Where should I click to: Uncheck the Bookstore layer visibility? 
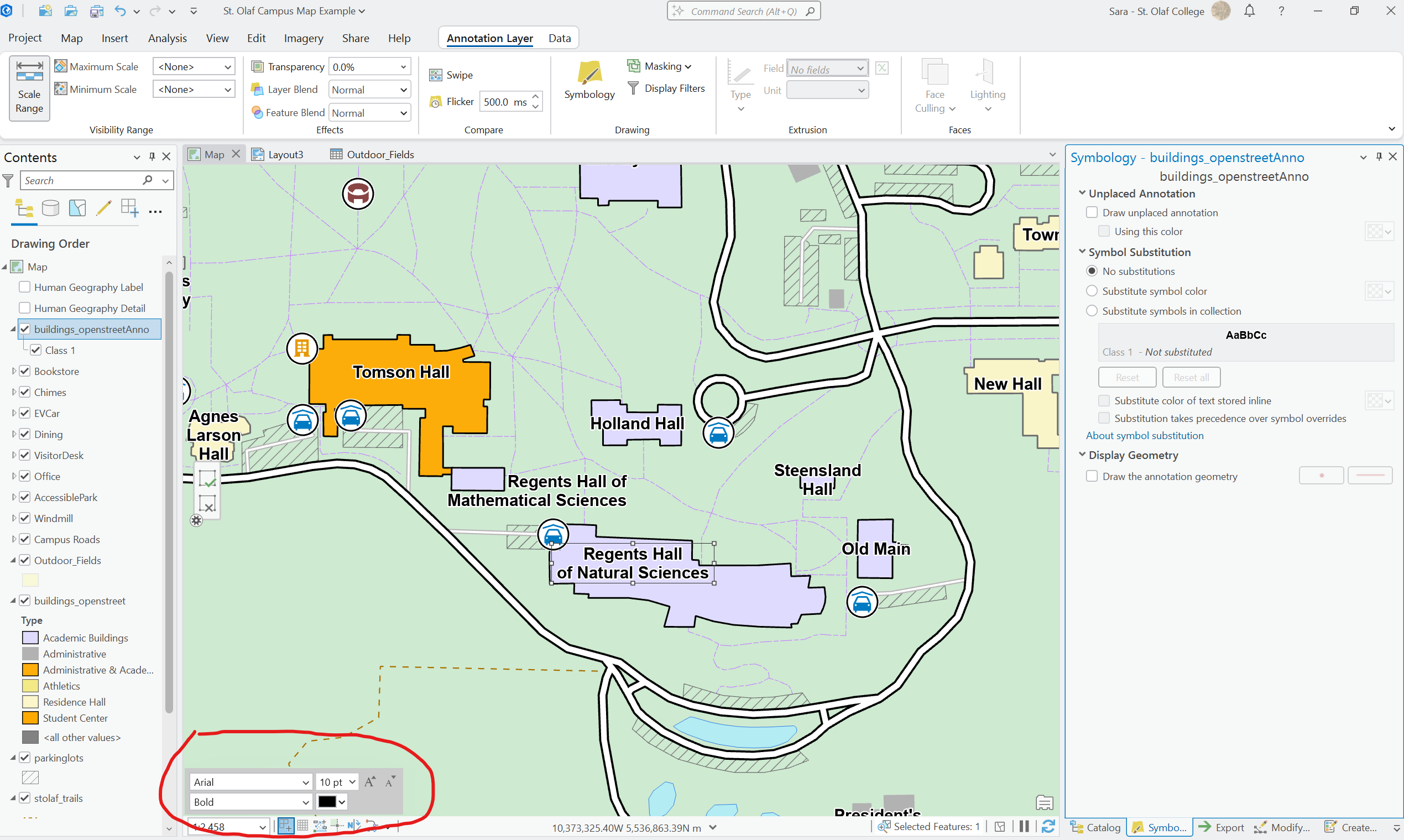tap(25, 371)
